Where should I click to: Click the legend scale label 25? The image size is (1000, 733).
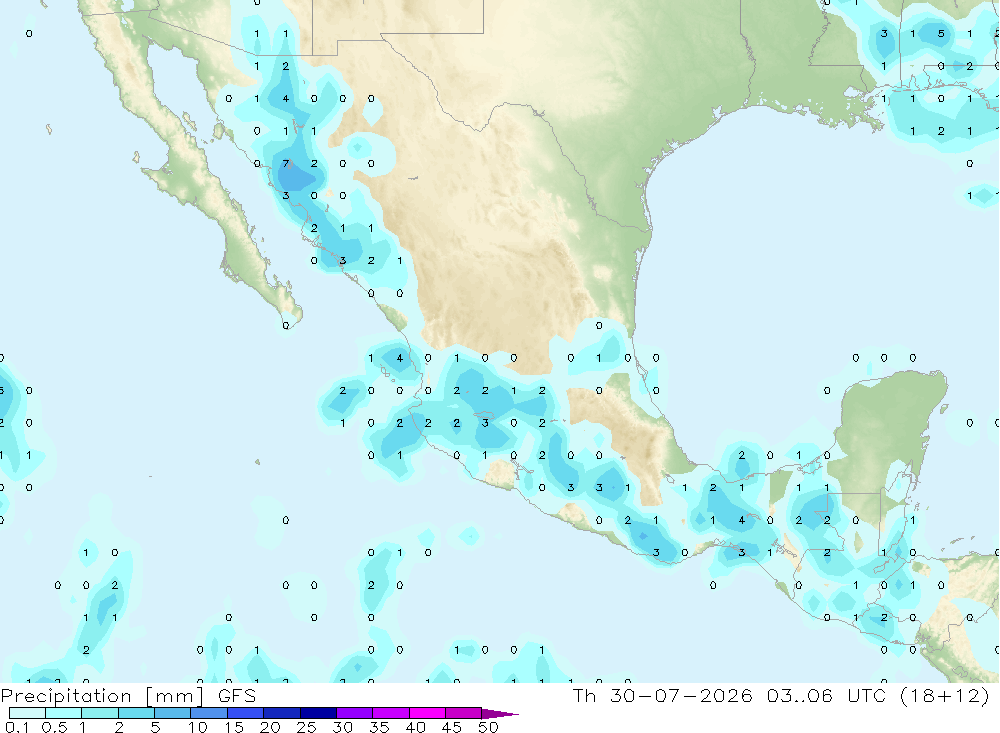307,727
